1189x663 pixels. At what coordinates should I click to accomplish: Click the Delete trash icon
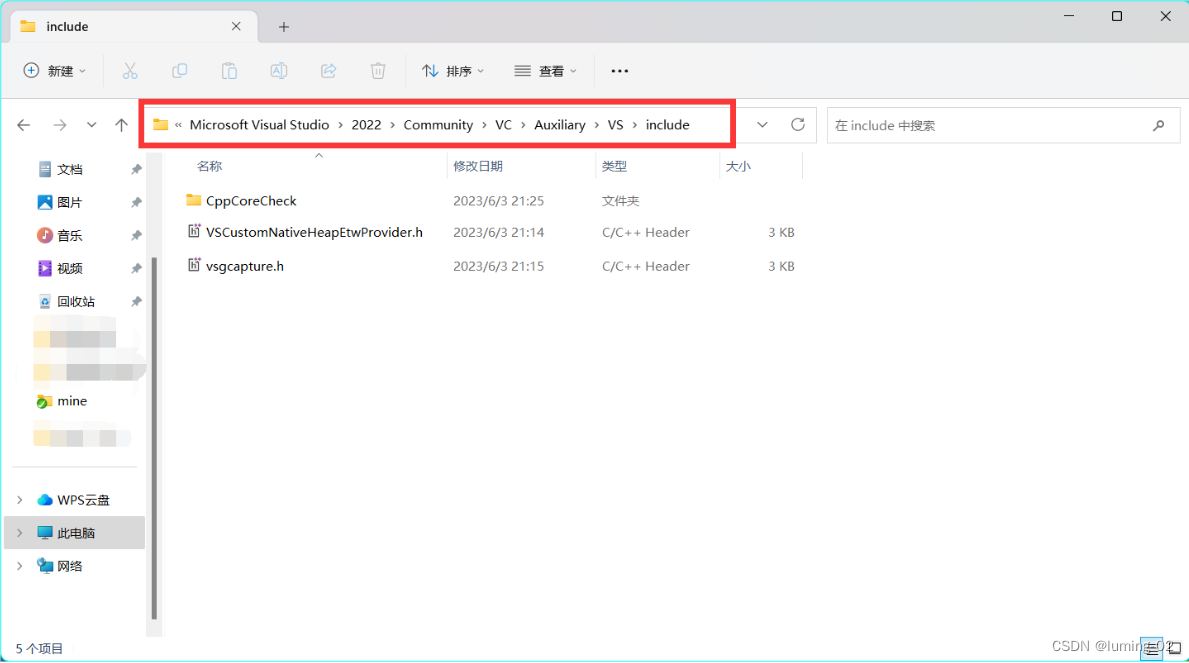(378, 71)
